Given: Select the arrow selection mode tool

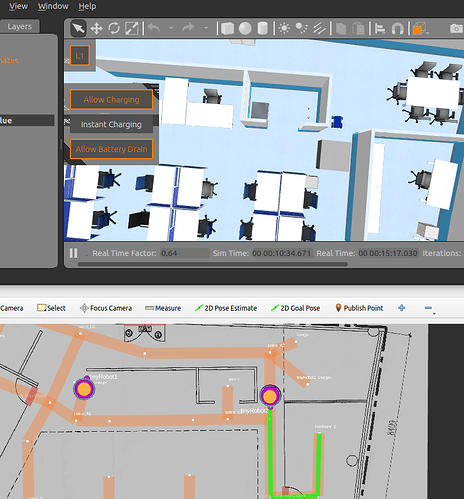Looking at the screenshot, I should (x=78, y=28).
